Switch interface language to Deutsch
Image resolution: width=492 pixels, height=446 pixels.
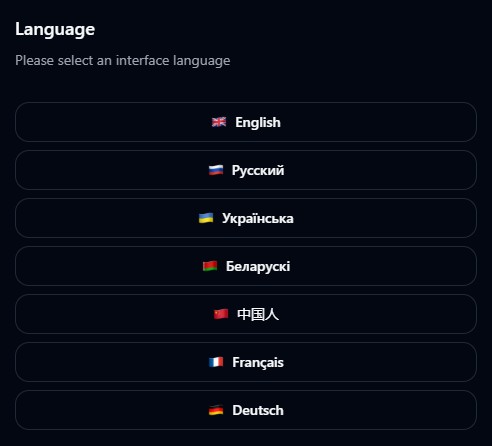(x=246, y=410)
